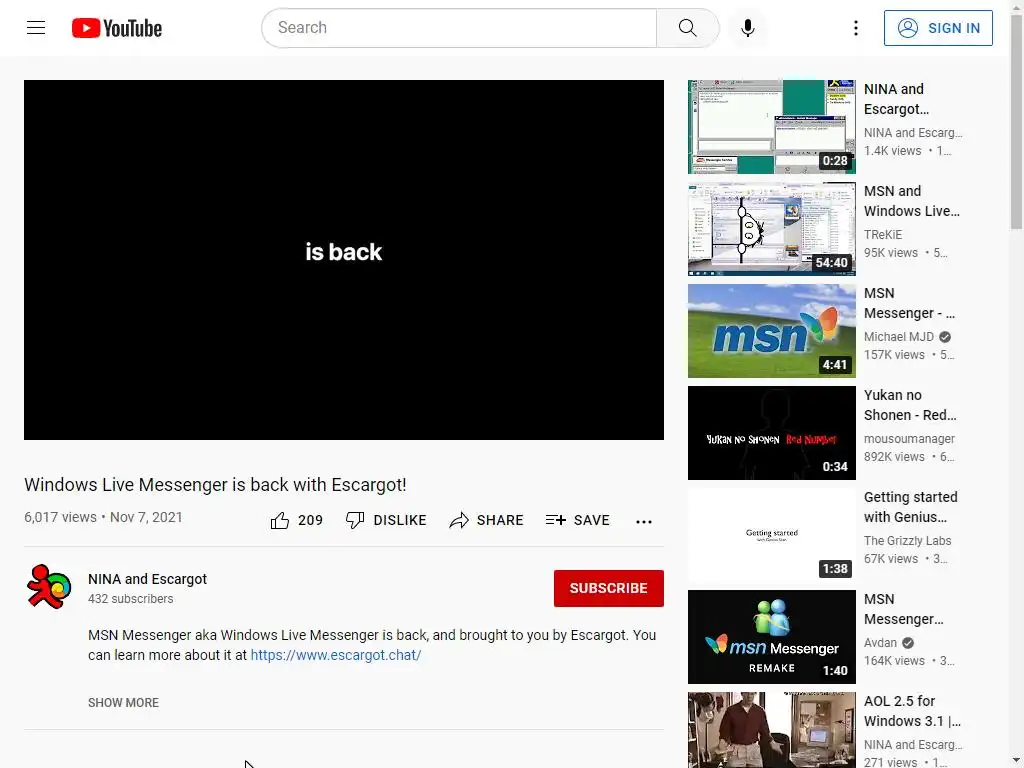Like the video with thumbs up
Viewport: 1024px width, 768px height.
tap(280, 520)
